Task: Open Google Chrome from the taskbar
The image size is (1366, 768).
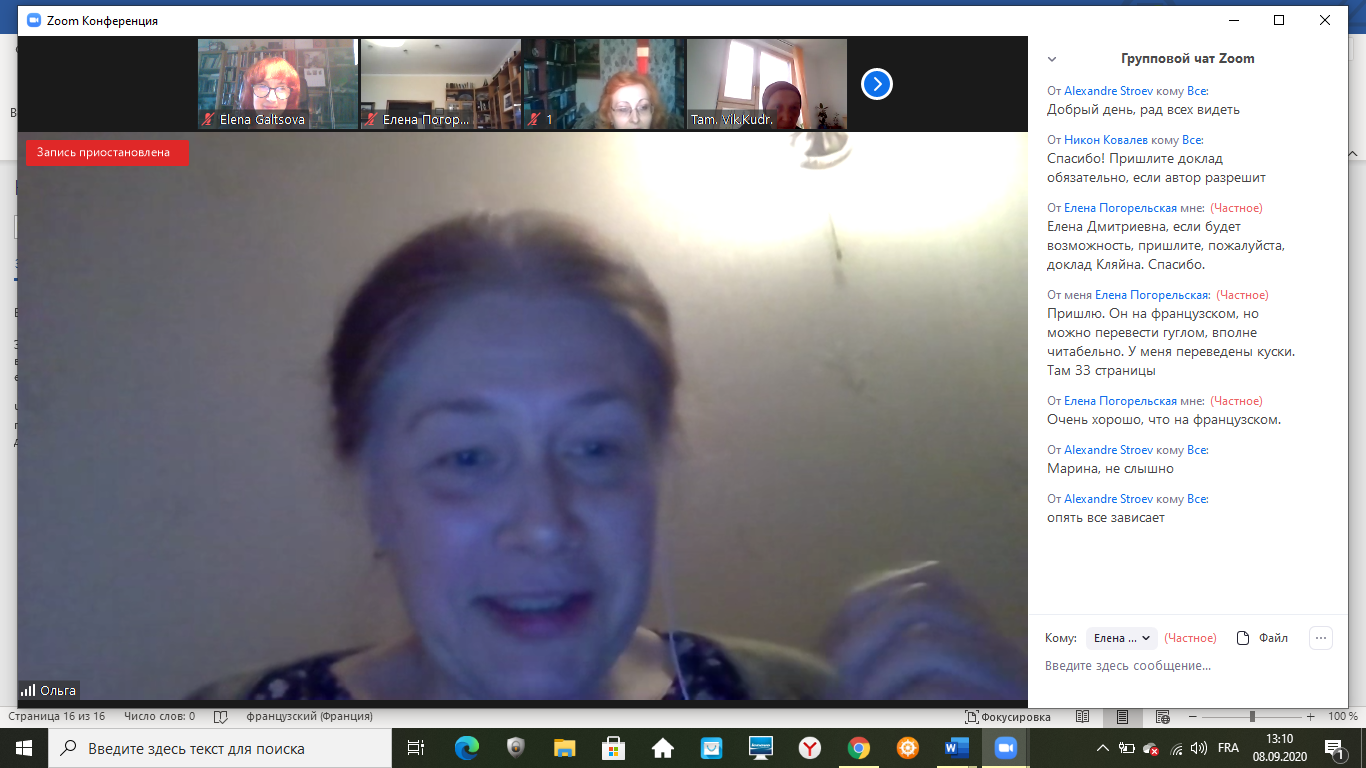Action: (x=859, y=748)
